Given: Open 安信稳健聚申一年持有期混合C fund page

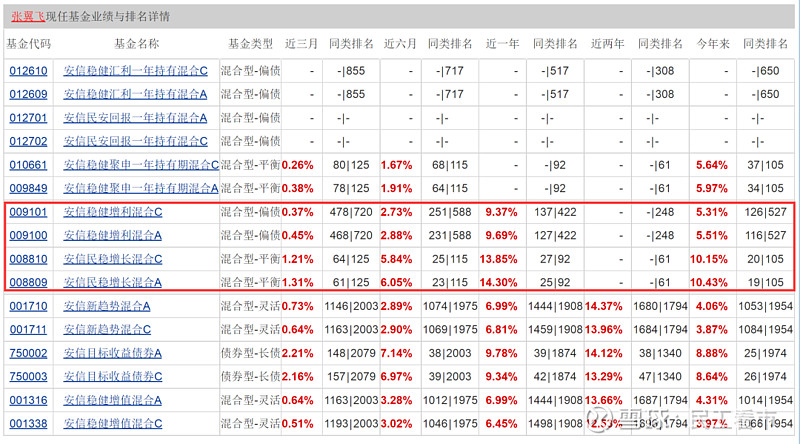Looking at the screenshot, I should pyautogui.click(x=141, y=165).
